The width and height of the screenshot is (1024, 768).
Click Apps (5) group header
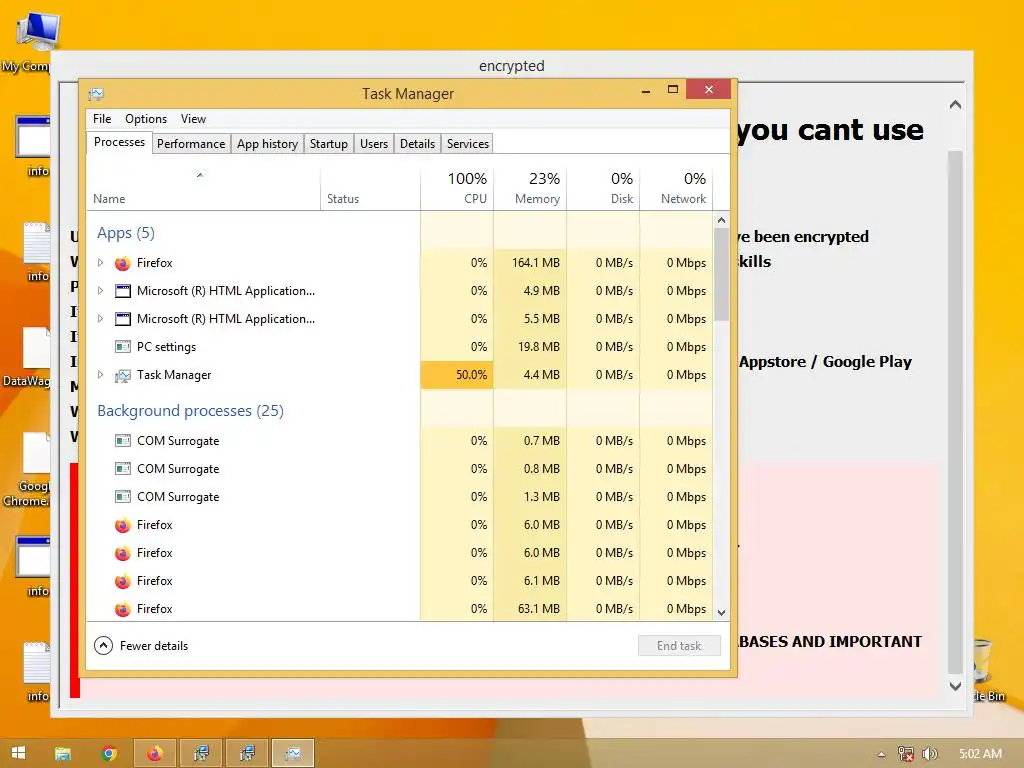125,233
